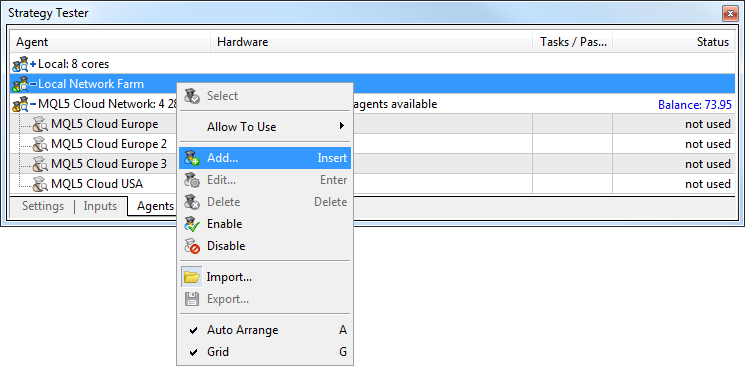Collapse the MQL5 Cloud Network node
This screenshot has height=366, width=745.
coord(33,104)
